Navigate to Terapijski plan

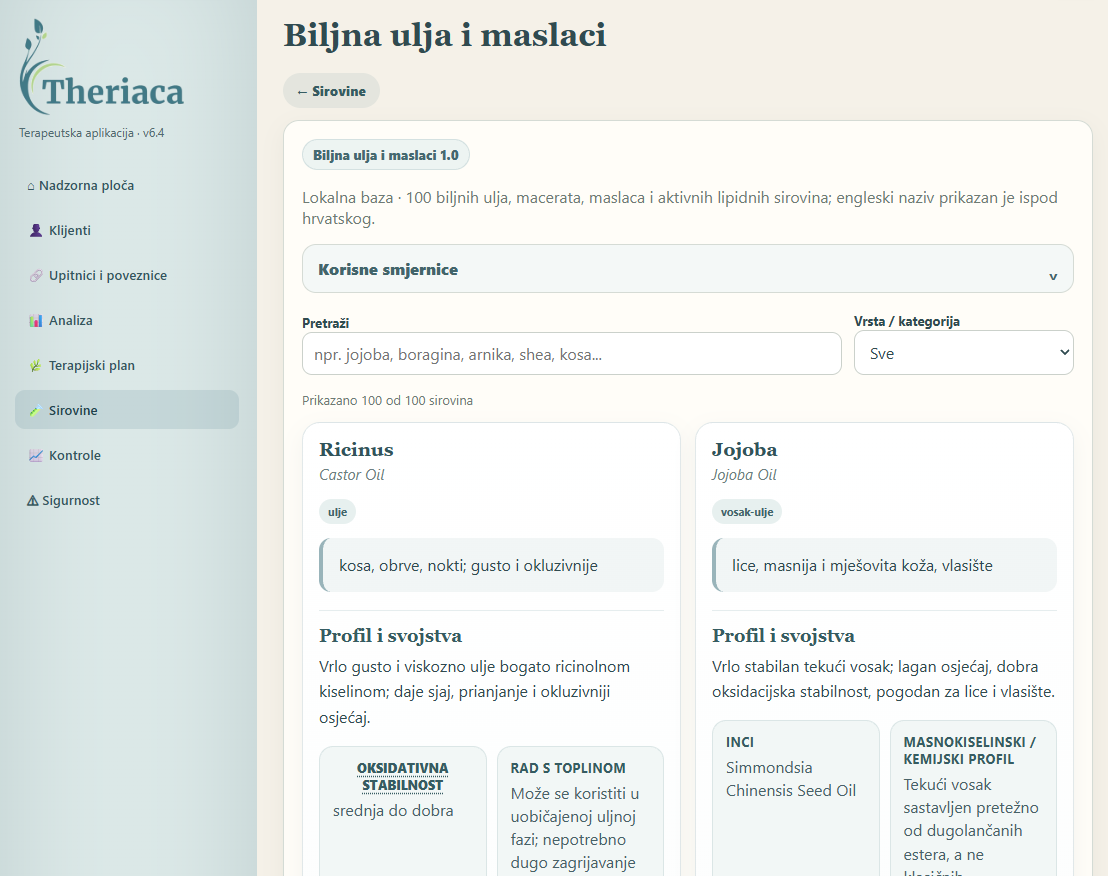pos(126,365)
